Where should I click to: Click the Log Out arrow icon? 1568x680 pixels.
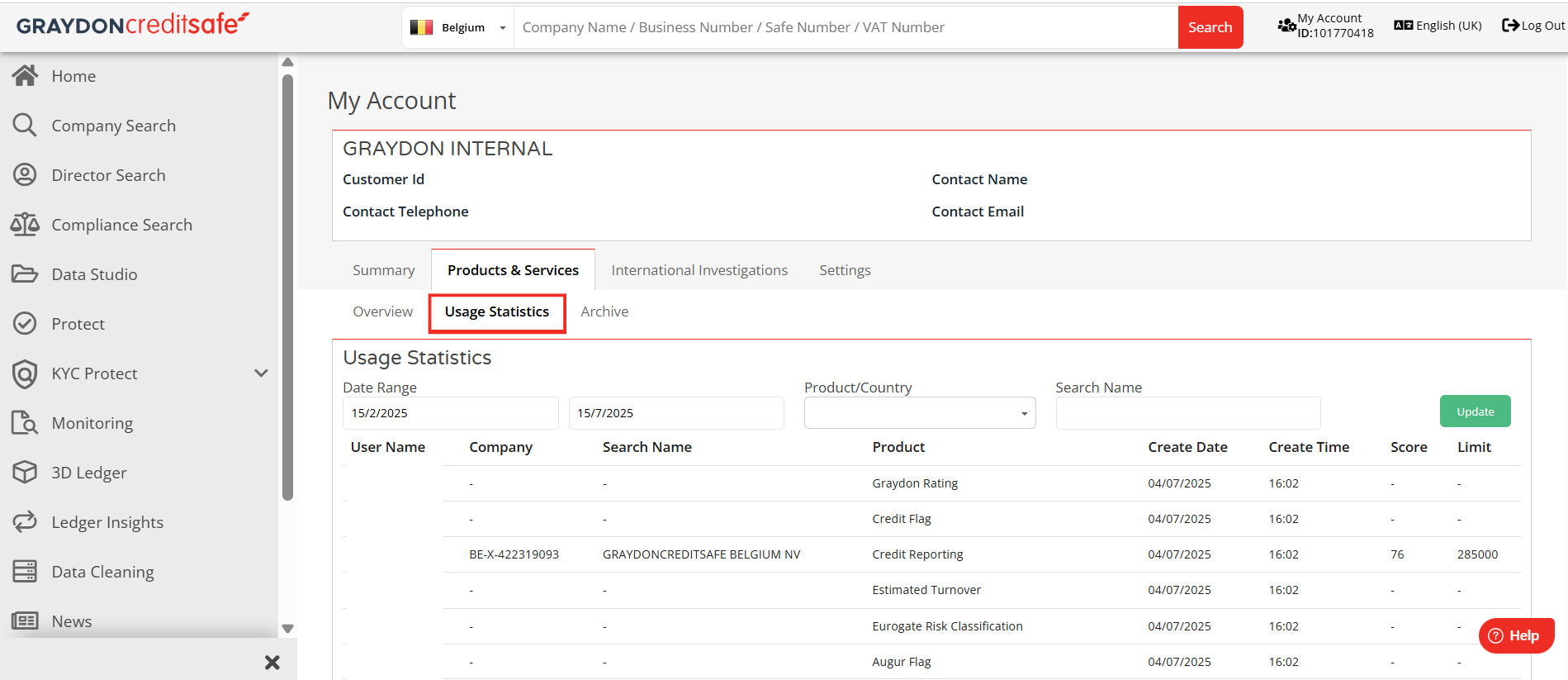tap(1510, 26)
